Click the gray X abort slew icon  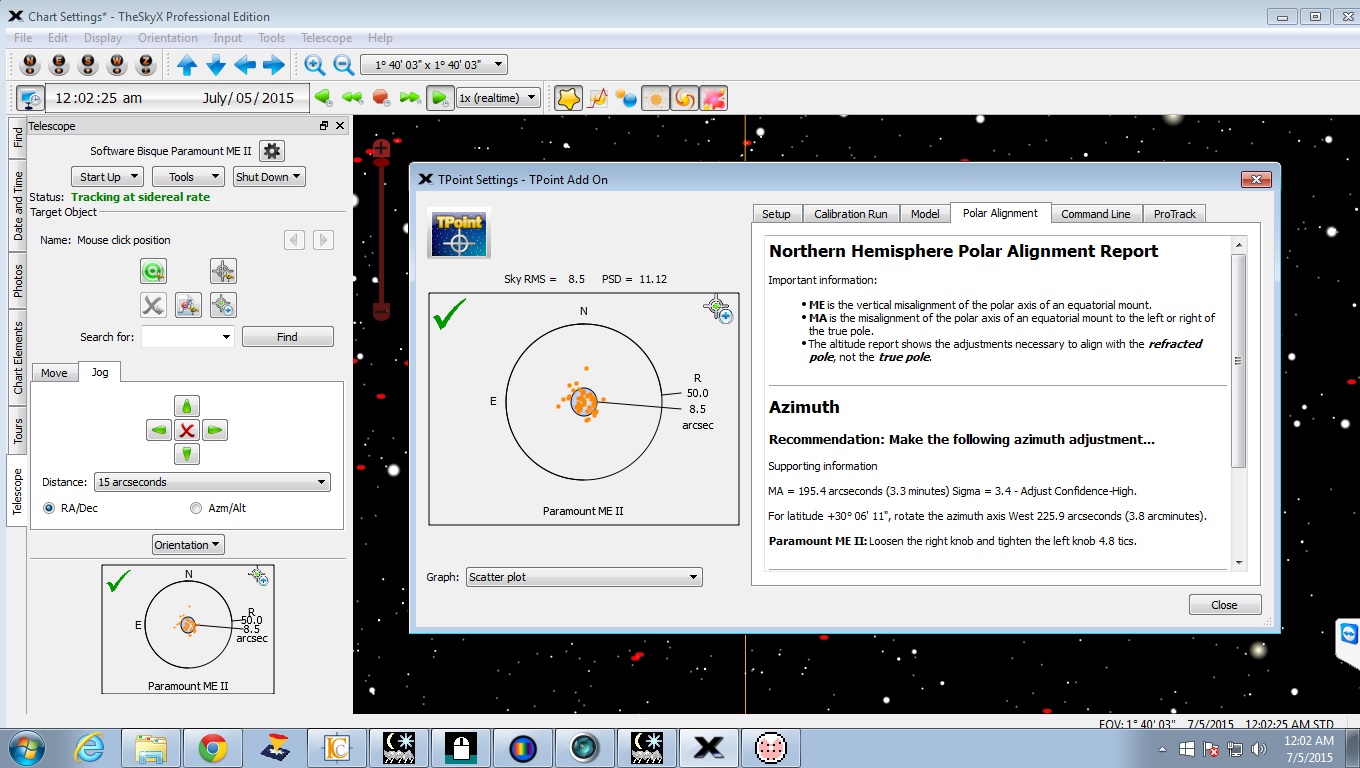(x=153, y=305)
